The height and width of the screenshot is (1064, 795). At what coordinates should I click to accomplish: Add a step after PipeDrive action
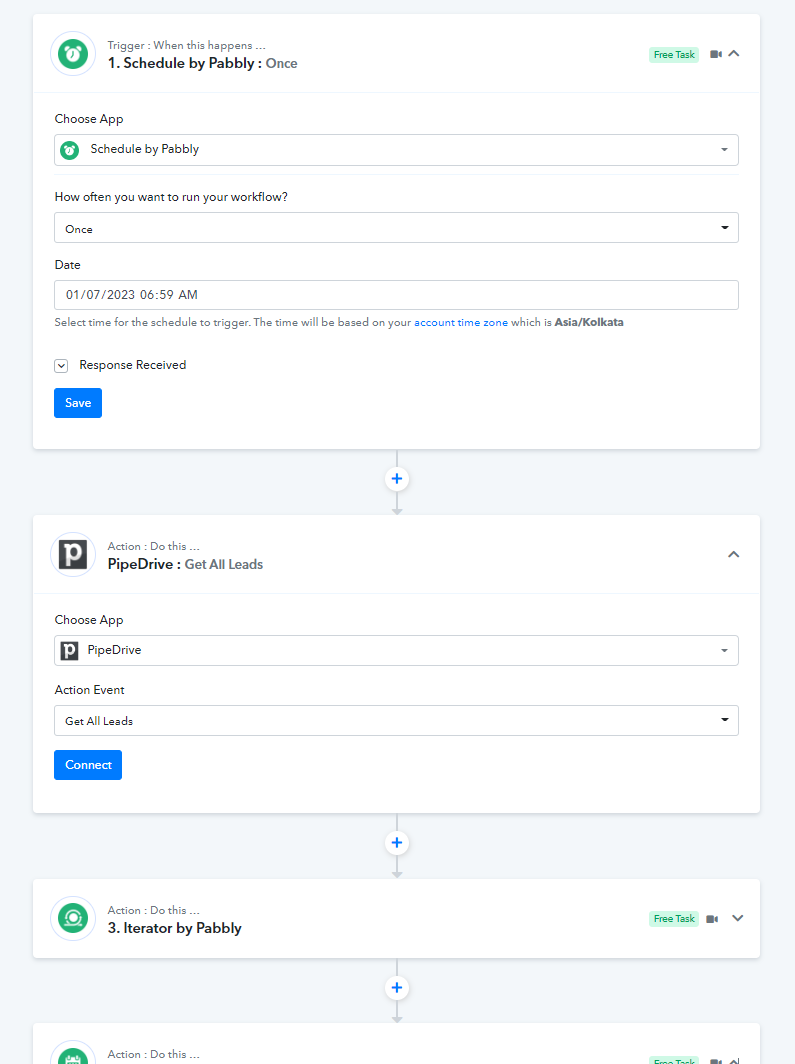(397, 843)
